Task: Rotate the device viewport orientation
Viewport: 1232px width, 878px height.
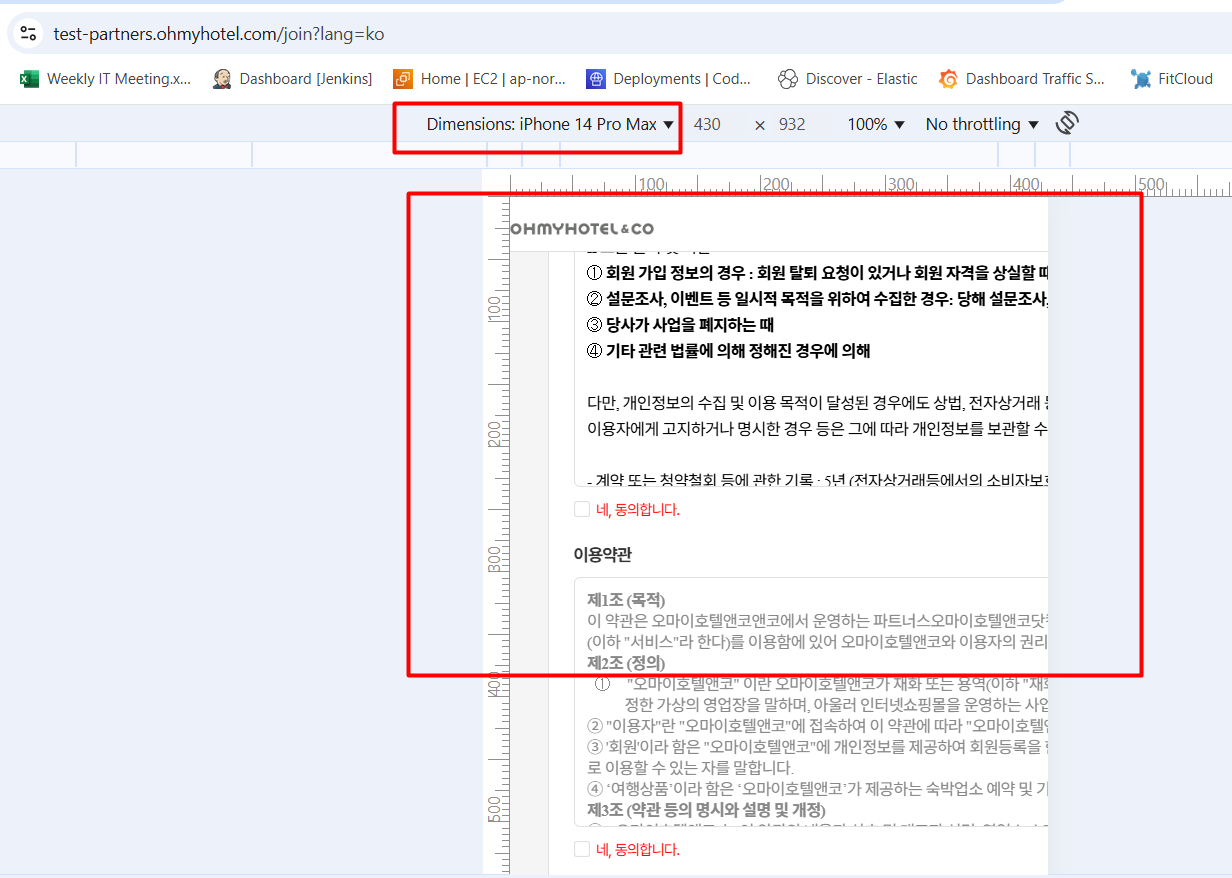Action: coord(1067,124)
